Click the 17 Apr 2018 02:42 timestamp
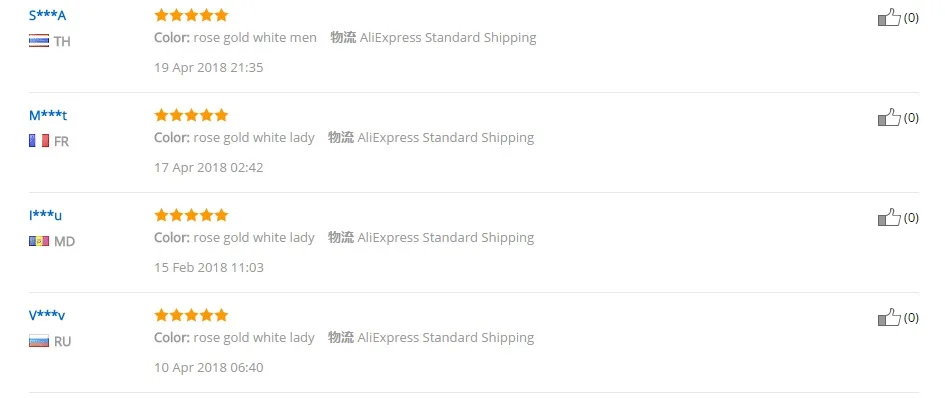Viewport: 945px width, 398px height. tap(209, 168)
